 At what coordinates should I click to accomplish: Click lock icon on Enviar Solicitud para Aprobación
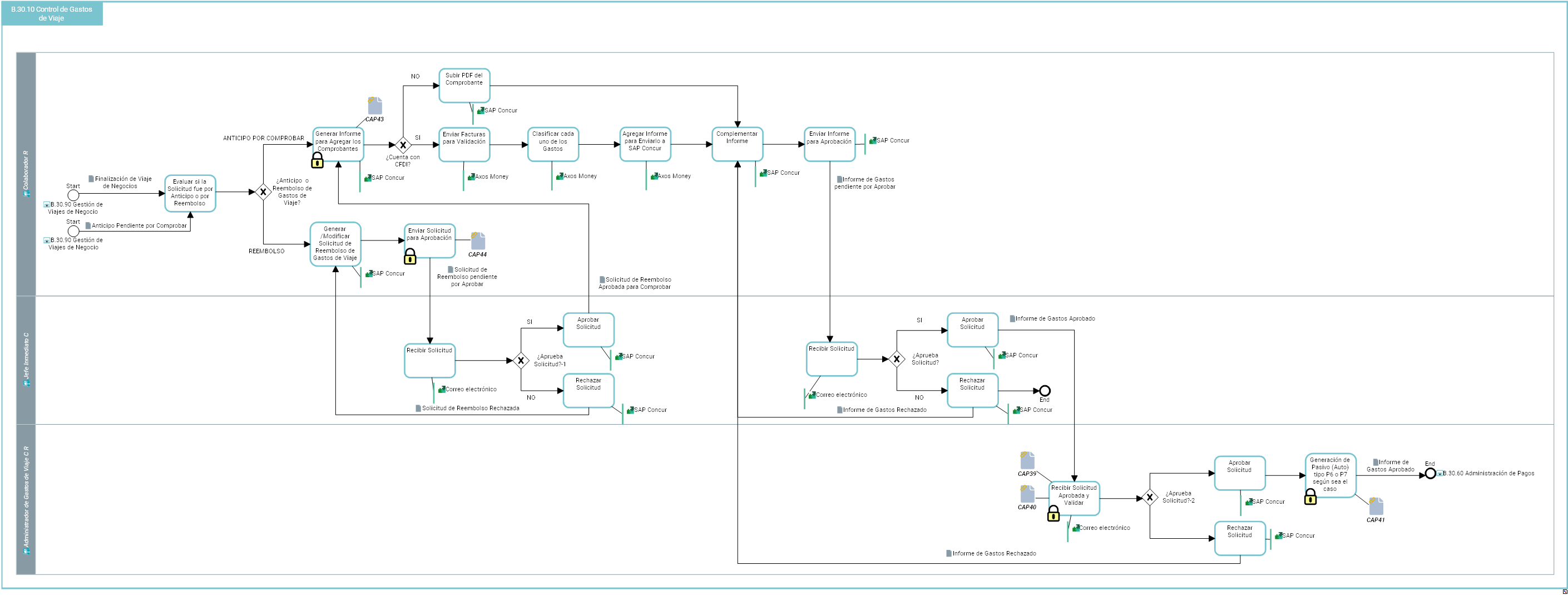(x=410, y=257)
